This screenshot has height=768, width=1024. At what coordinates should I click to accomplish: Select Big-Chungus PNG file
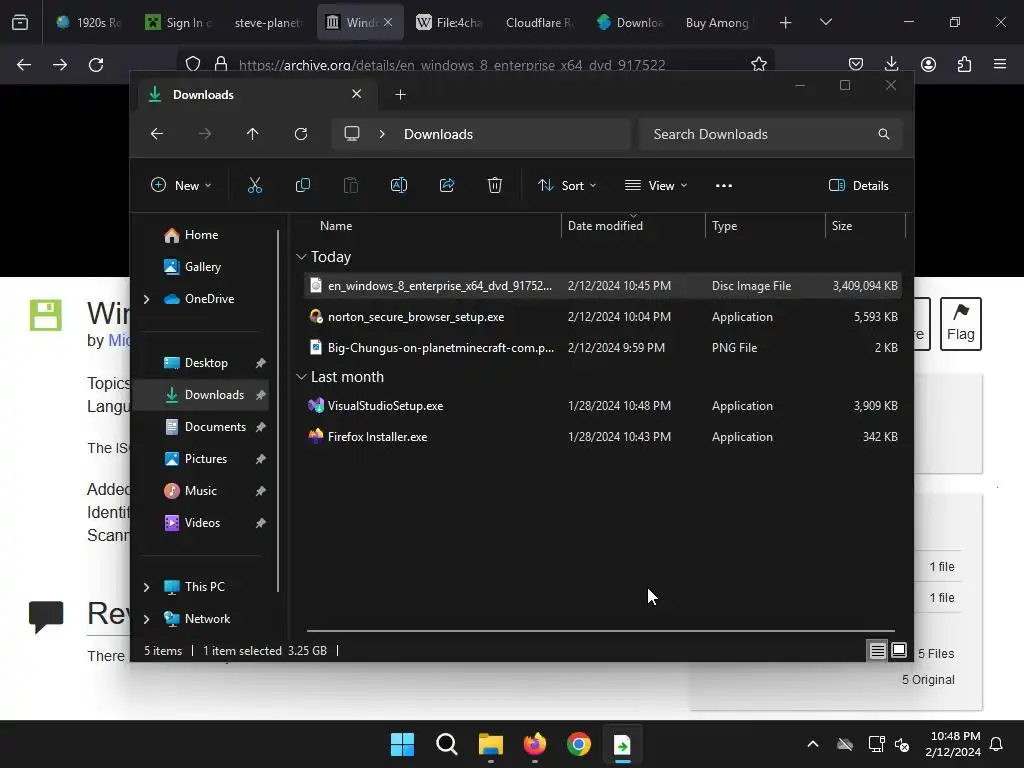[x=603, y=348]
